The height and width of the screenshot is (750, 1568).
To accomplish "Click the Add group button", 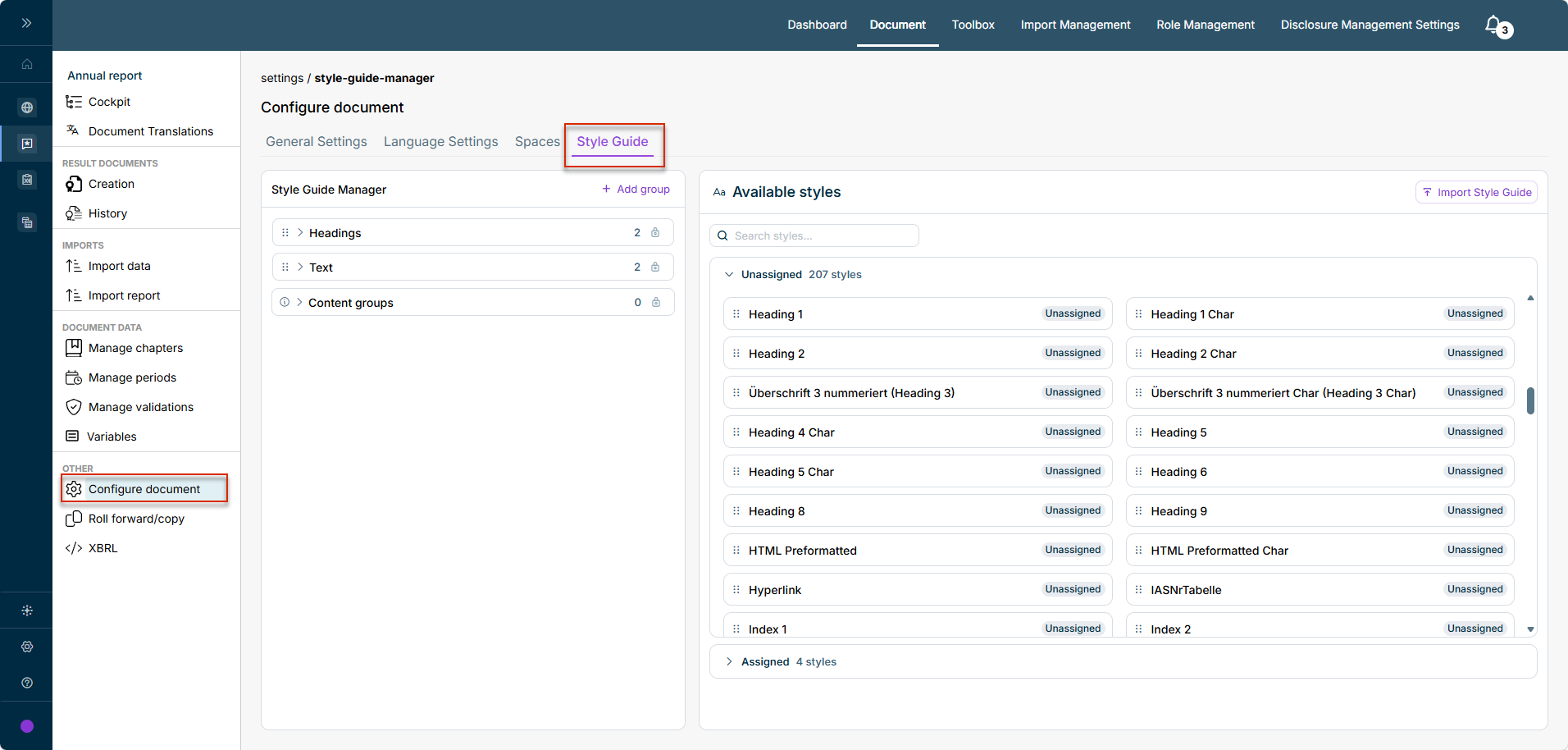I will point(636,190).
